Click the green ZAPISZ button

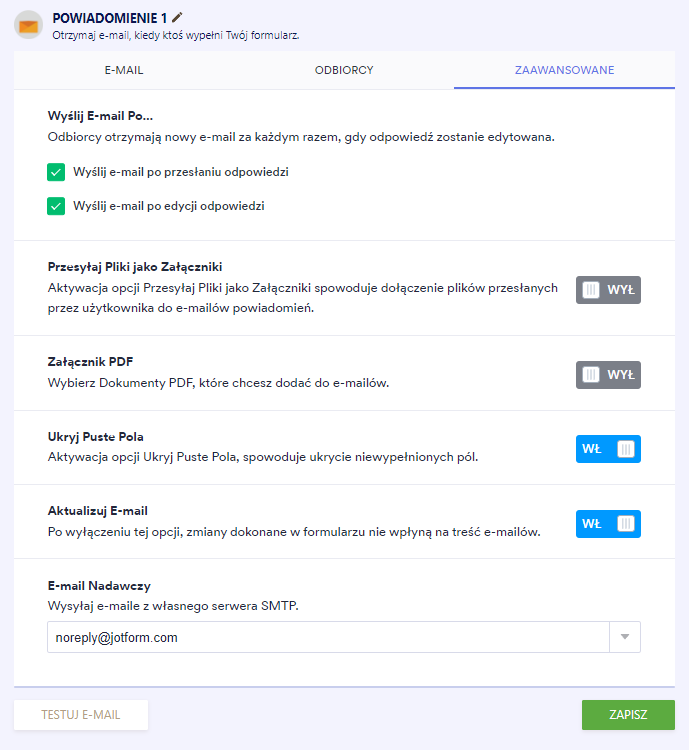click(x=628, y=715)
